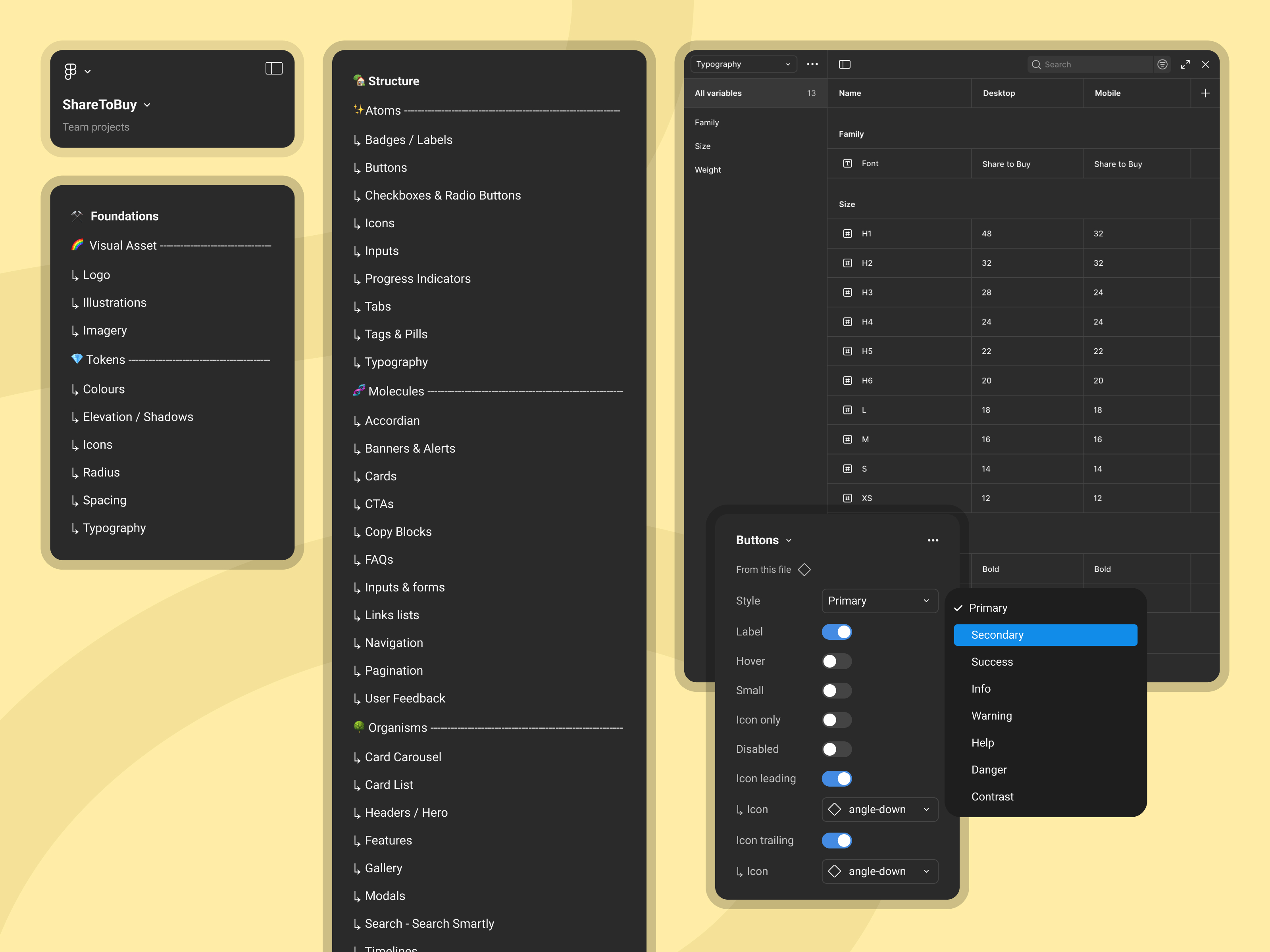Expand the variables window to full size
Viewport: 1270px width, 952px height.
pos(1185,64)
